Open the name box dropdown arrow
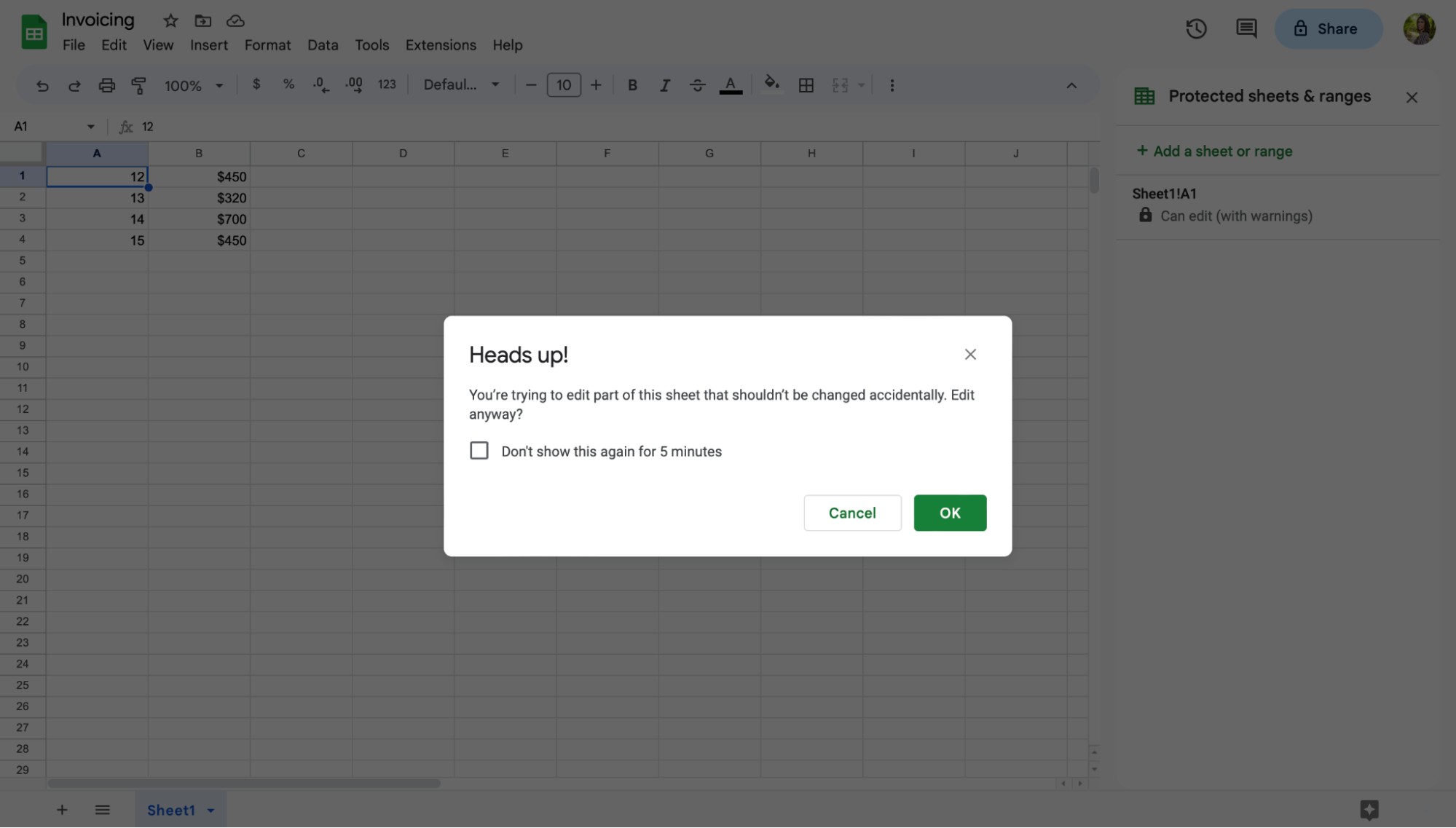The image size is (1456, 828). [91, 127]
